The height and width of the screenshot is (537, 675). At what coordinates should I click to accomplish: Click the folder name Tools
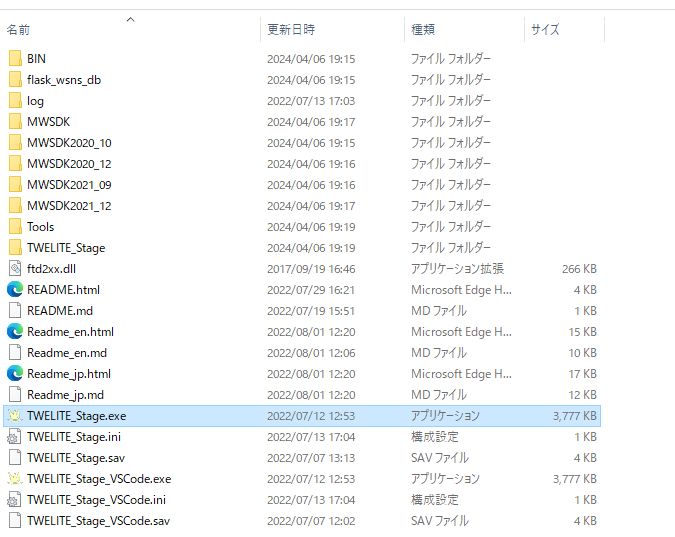point(40,227)
